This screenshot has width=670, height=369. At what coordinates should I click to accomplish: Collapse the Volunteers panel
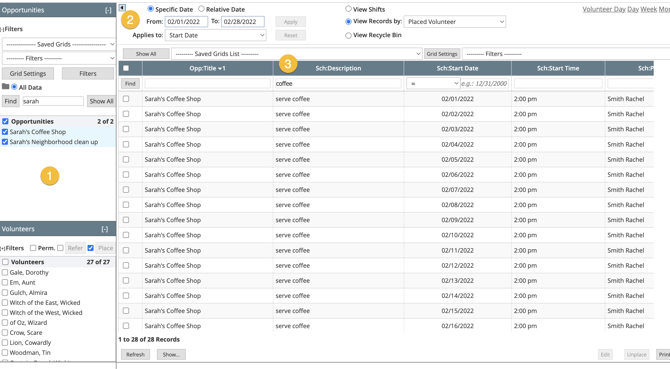coord(105,229)
